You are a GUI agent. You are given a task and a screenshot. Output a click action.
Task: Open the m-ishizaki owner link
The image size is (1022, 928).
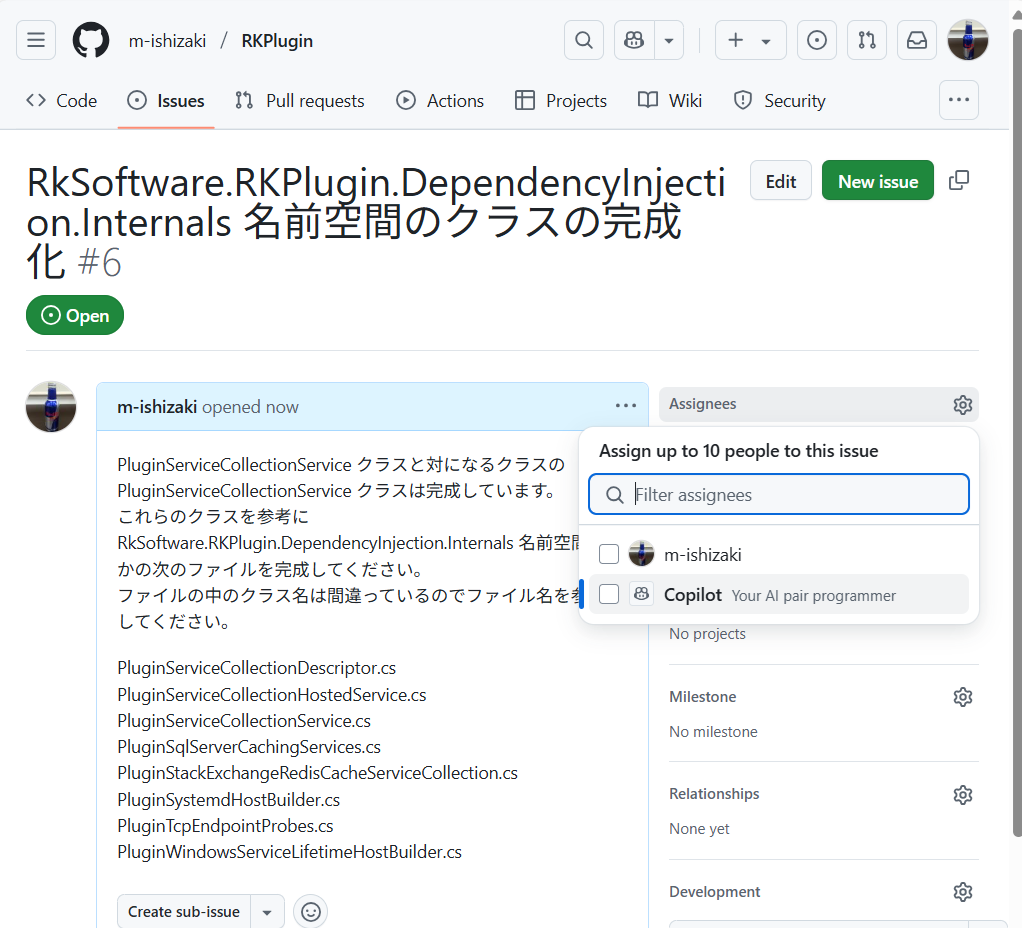coord(168,41)
